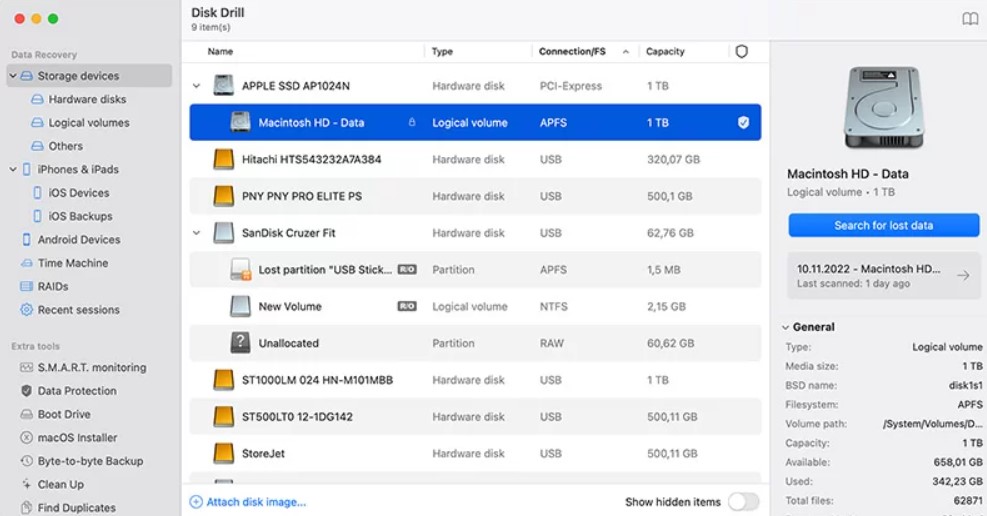Select Time Machine in sidebar

coord(72,263)
